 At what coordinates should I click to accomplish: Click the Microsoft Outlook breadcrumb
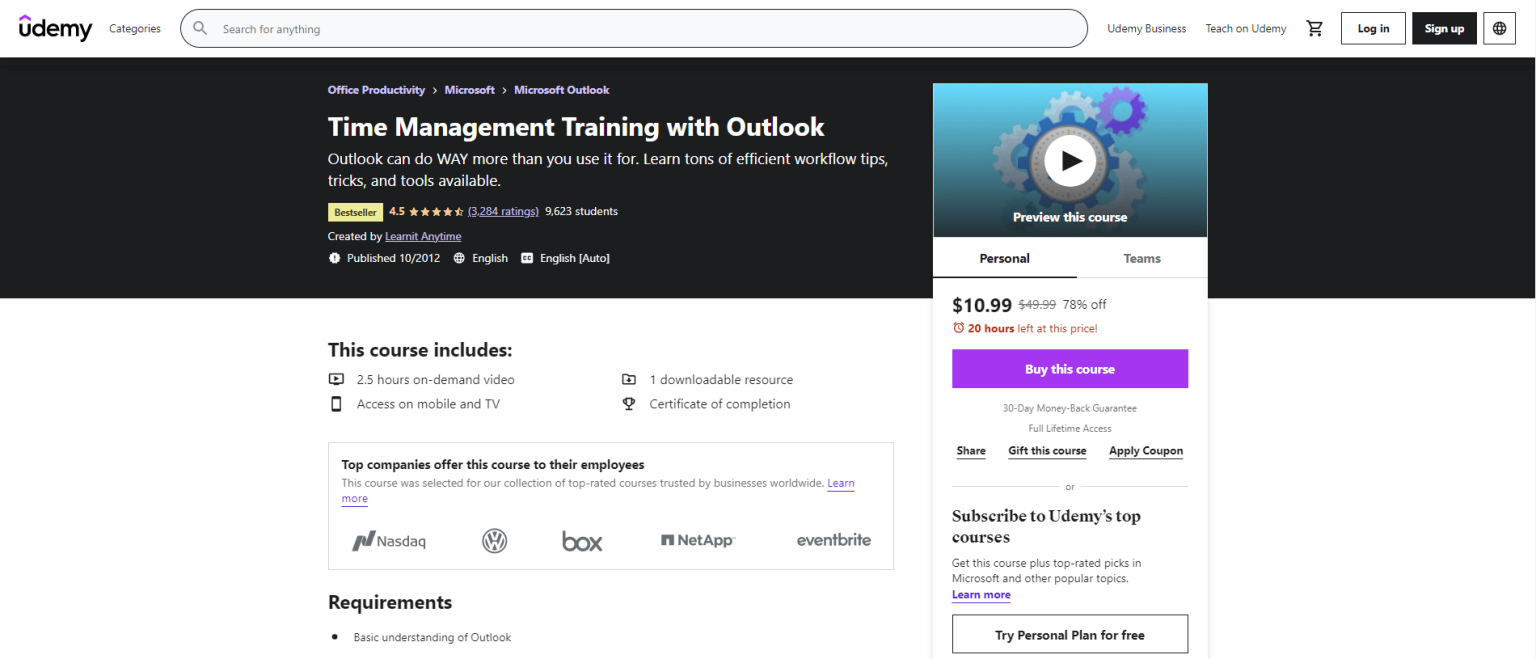click(561, 89)
